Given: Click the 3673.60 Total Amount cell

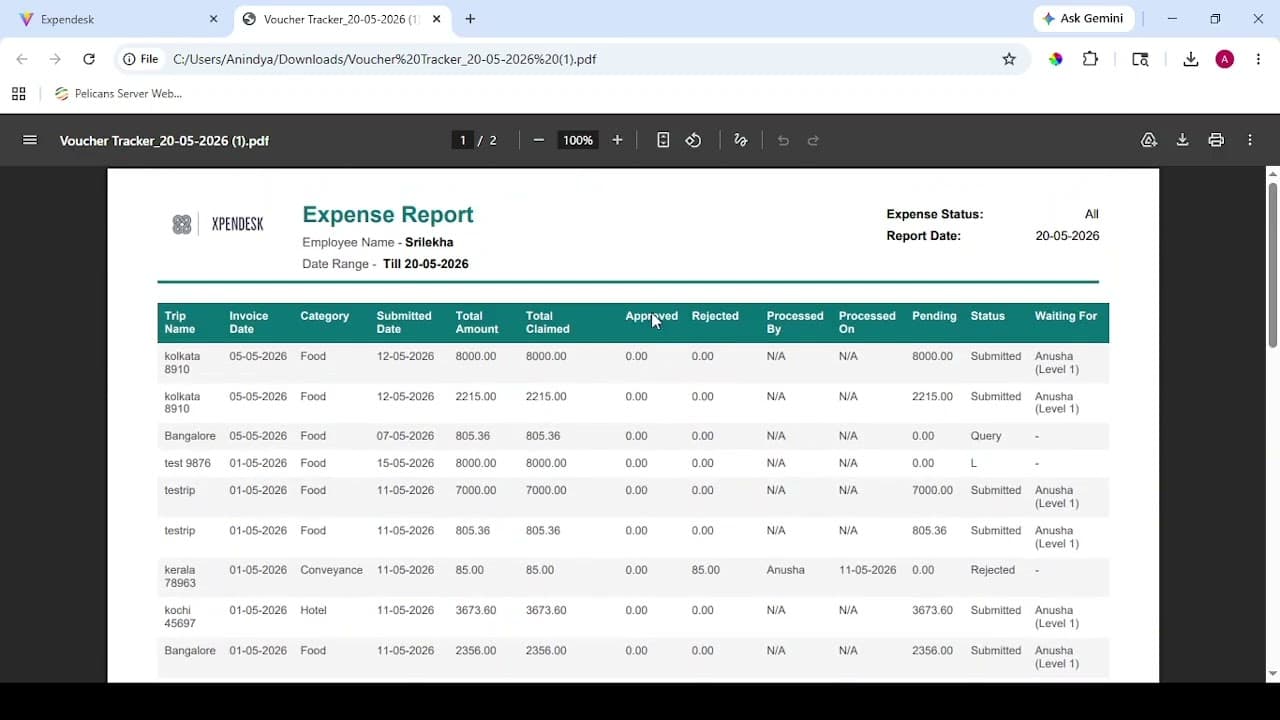Looking at the screenshot, I should (x=476, y=610).
